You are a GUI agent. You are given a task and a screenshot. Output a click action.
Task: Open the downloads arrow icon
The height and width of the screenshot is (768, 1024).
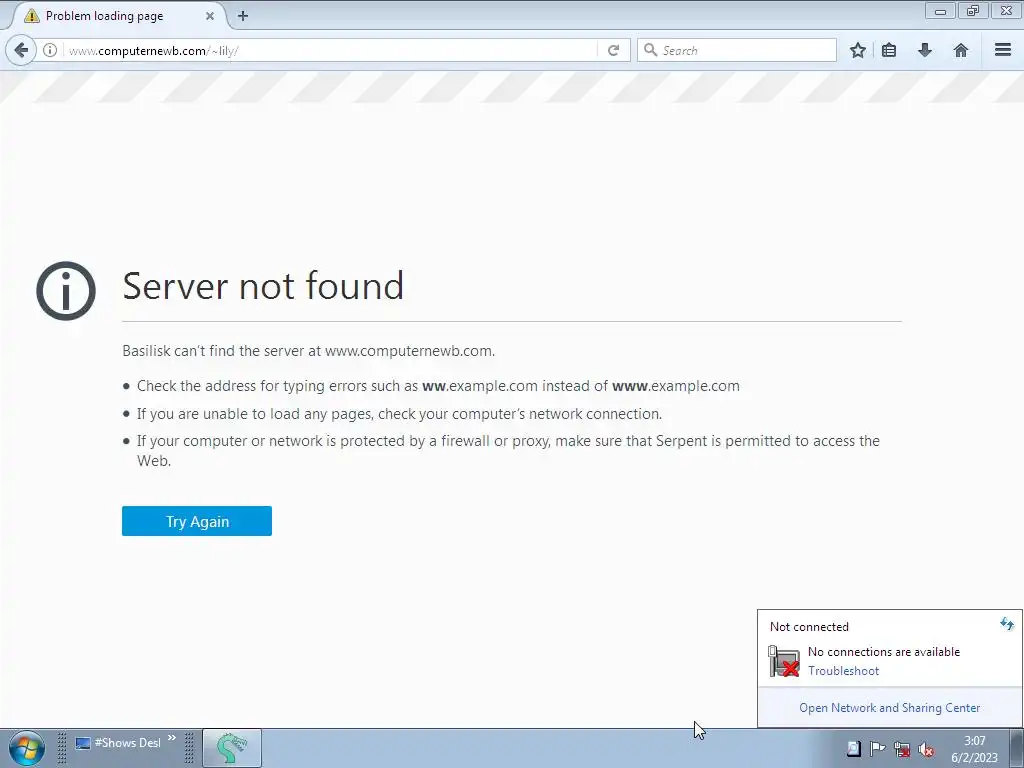(x=925, y=50)
